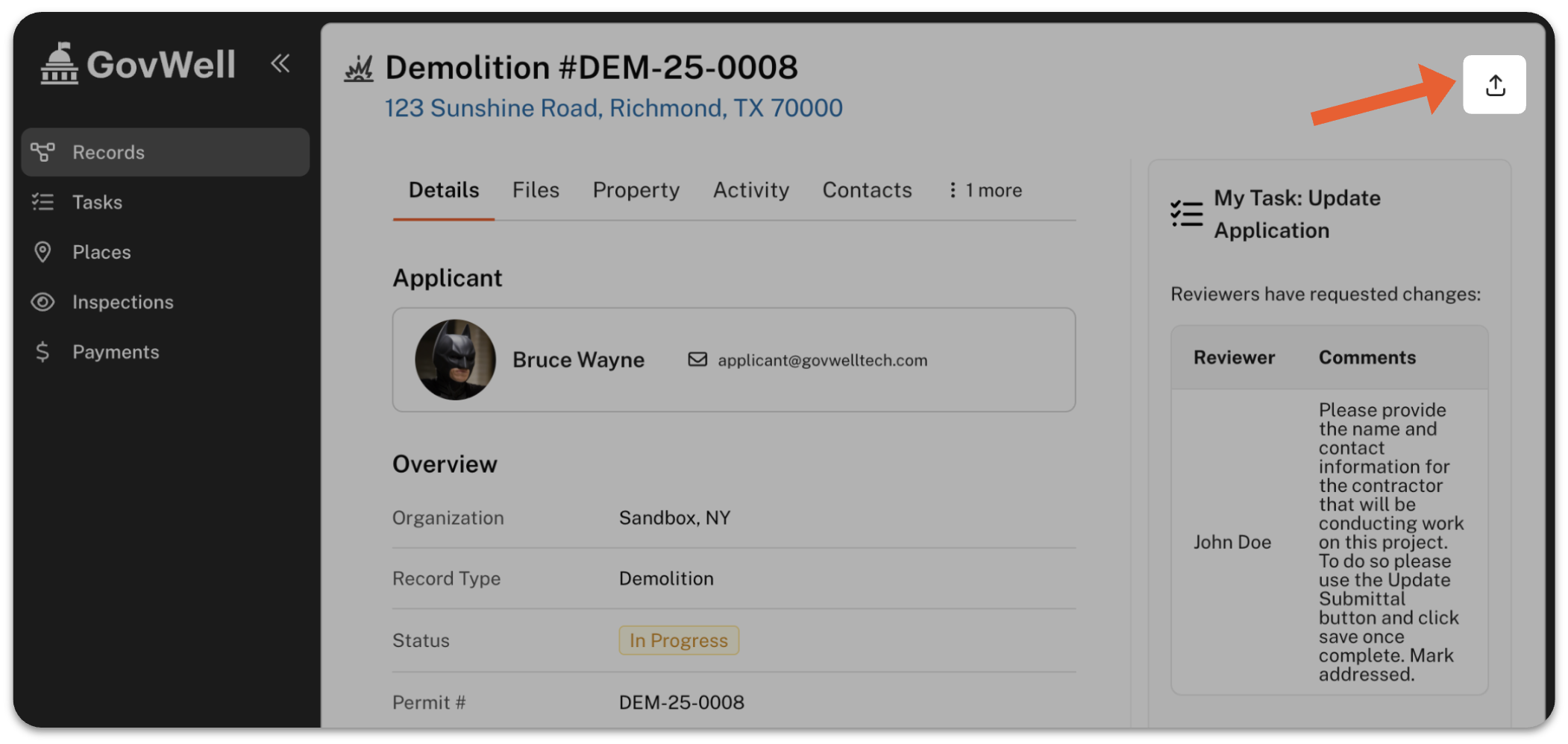Click the Places map pin icon
The height and width of the screenshot is (744, 1568).
pyautogui.click(x=43, y=252)
